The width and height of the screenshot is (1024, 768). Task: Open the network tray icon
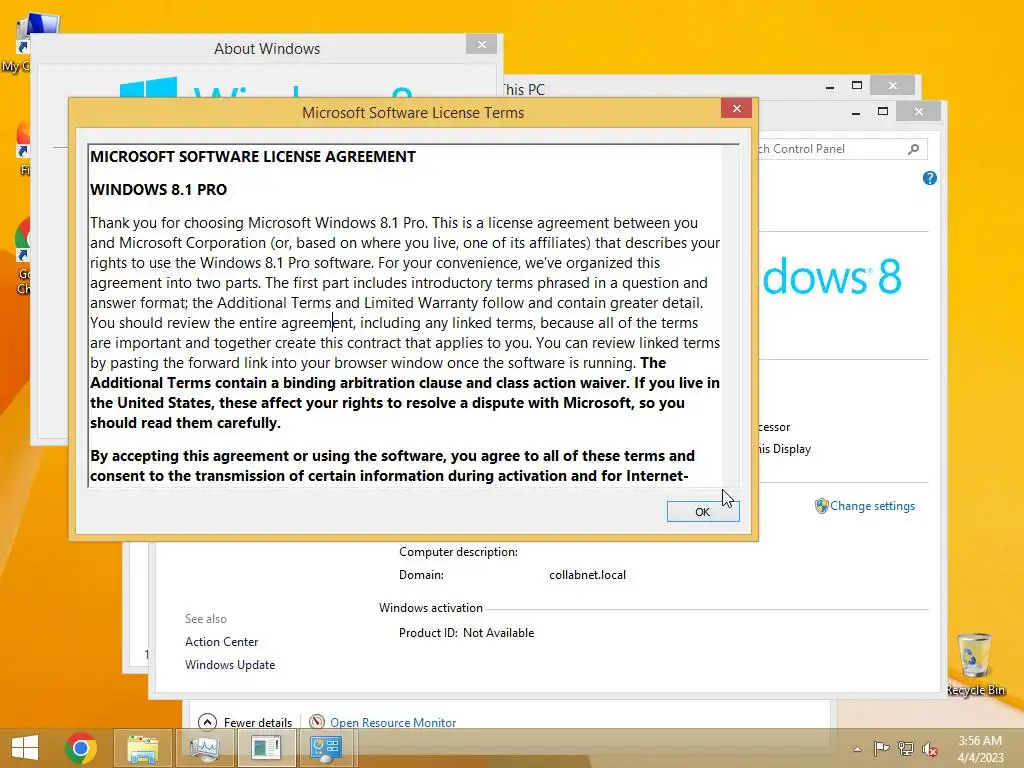click(906, 748)
